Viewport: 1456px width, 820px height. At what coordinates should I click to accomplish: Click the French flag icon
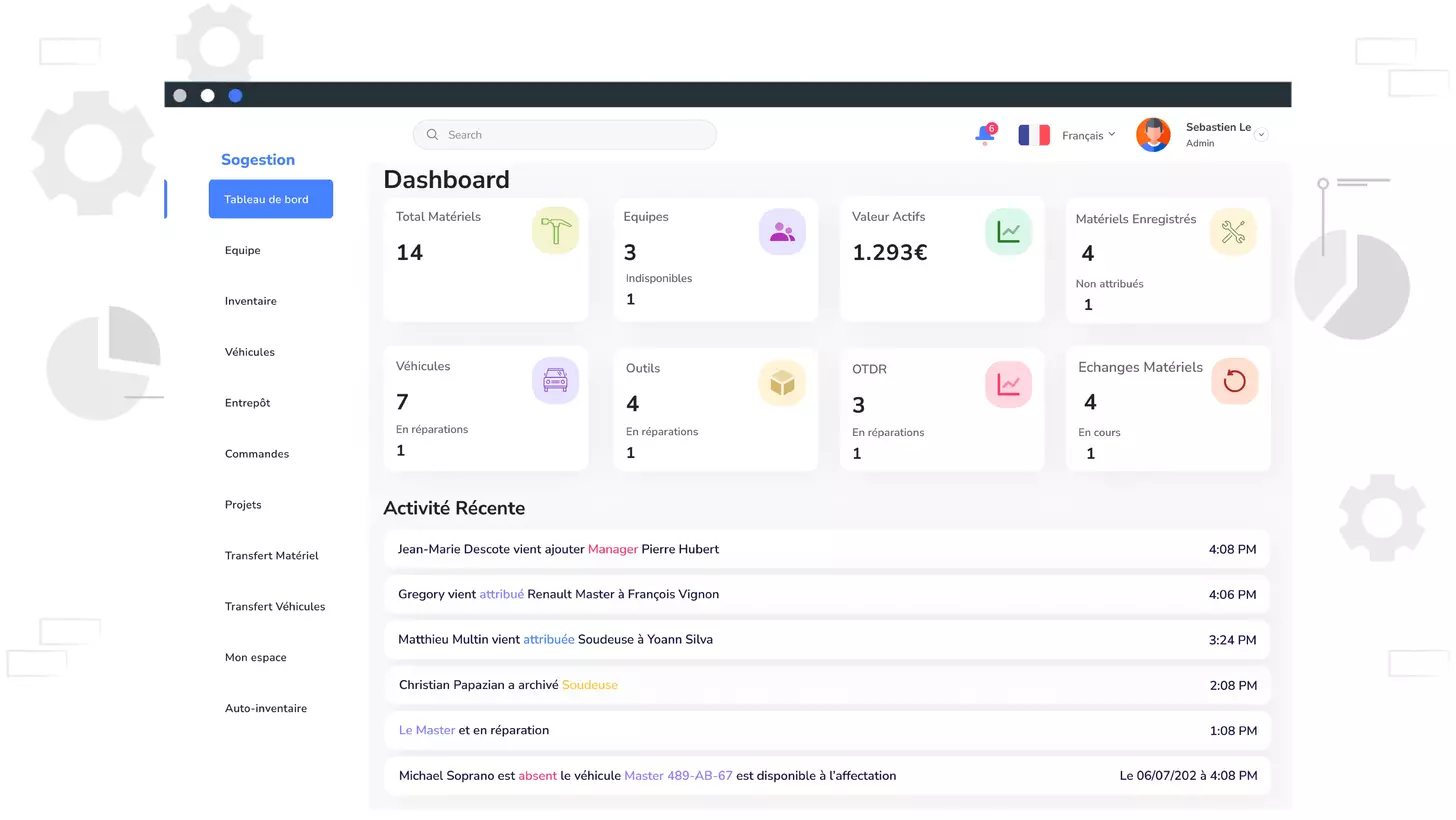pyautogui.click(x=1034, y=134)
